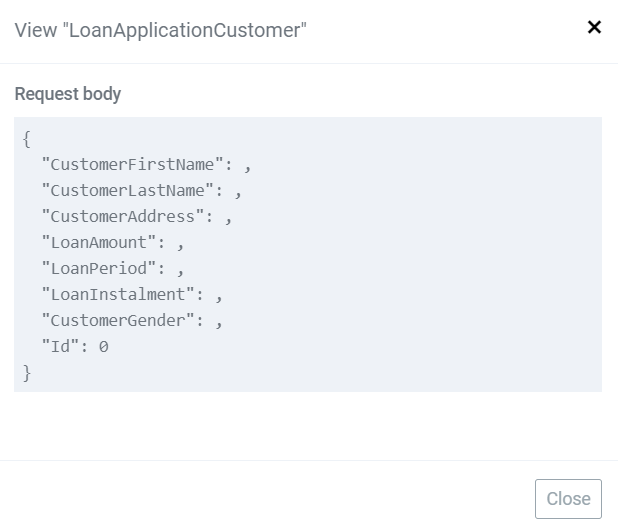Viewport: 618px width, 532px height.
Task: Click the 0 value of Id
Action: pyautogui.click(x=104, y=347)
